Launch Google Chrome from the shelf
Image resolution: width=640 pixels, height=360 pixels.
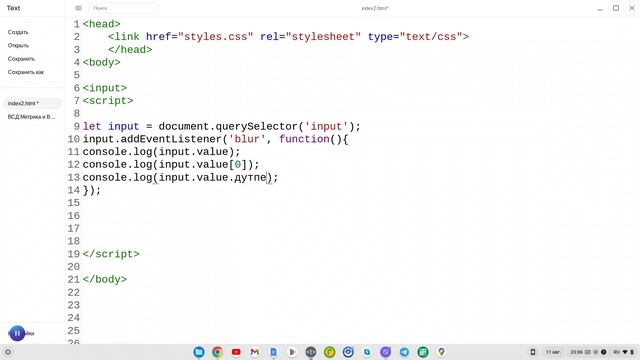pos(218,352)
